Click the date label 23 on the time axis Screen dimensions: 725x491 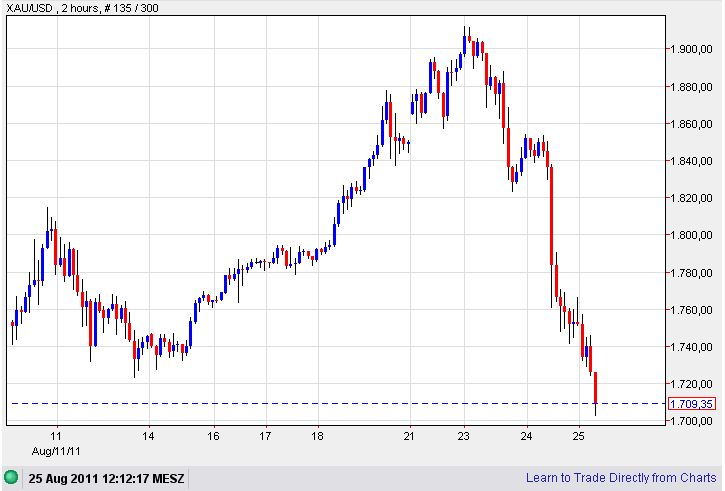[463, 436]
